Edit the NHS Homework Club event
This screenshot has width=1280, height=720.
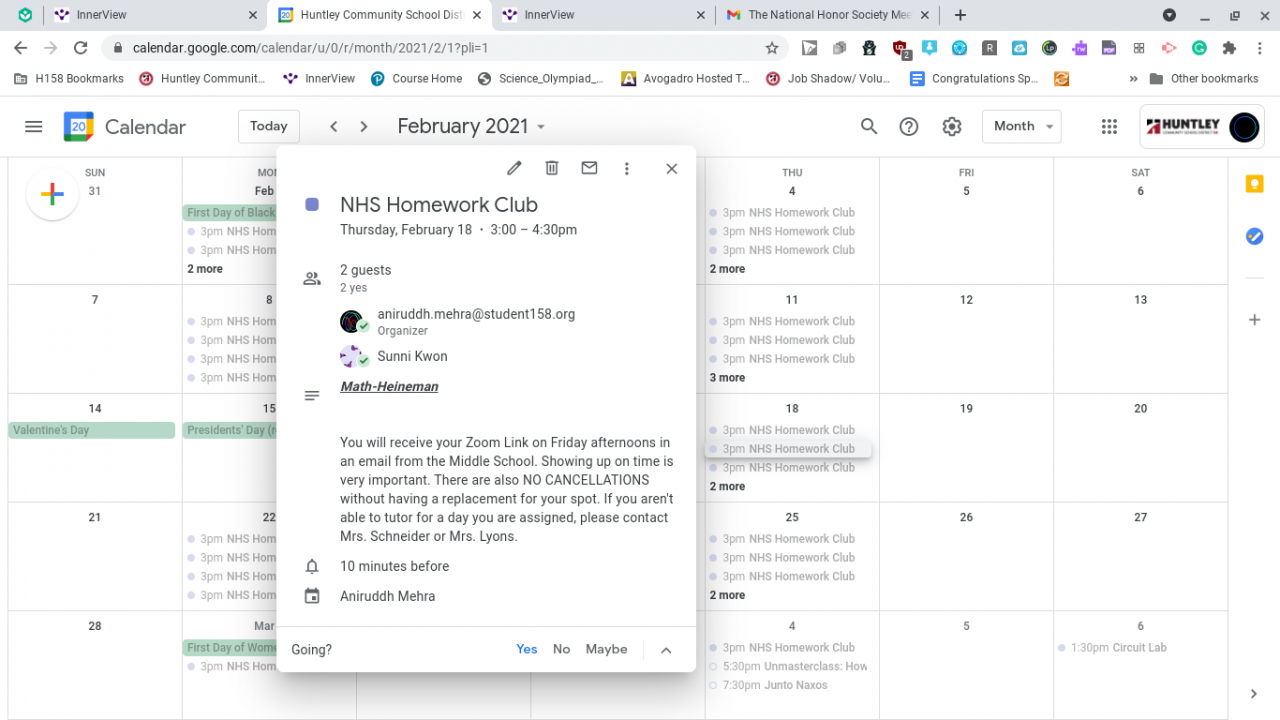[x=514, y=169]
